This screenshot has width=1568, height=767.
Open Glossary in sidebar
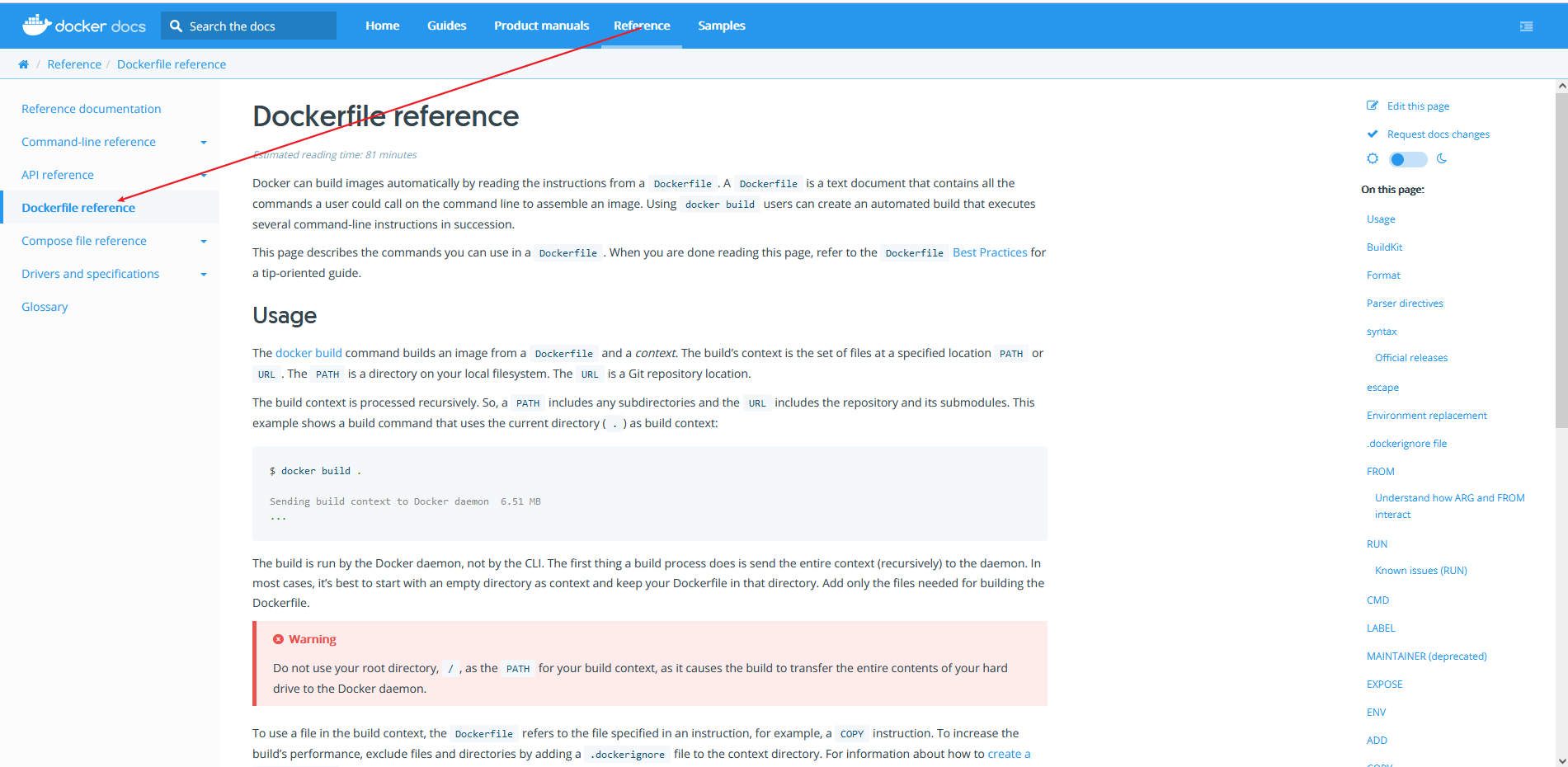[45, 307]
